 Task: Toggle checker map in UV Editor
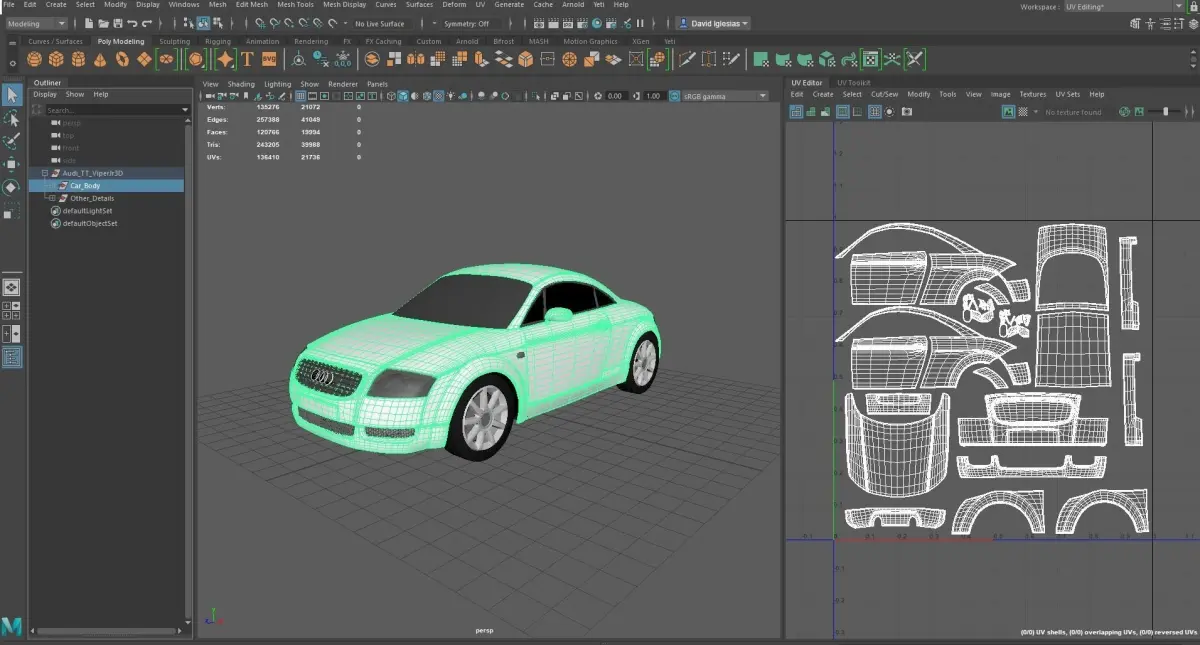(1021, 112)
